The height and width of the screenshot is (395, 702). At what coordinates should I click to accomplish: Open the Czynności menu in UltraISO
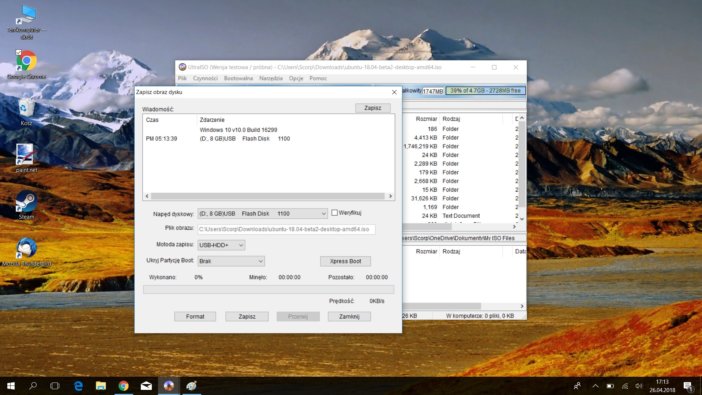coord(205,78)
